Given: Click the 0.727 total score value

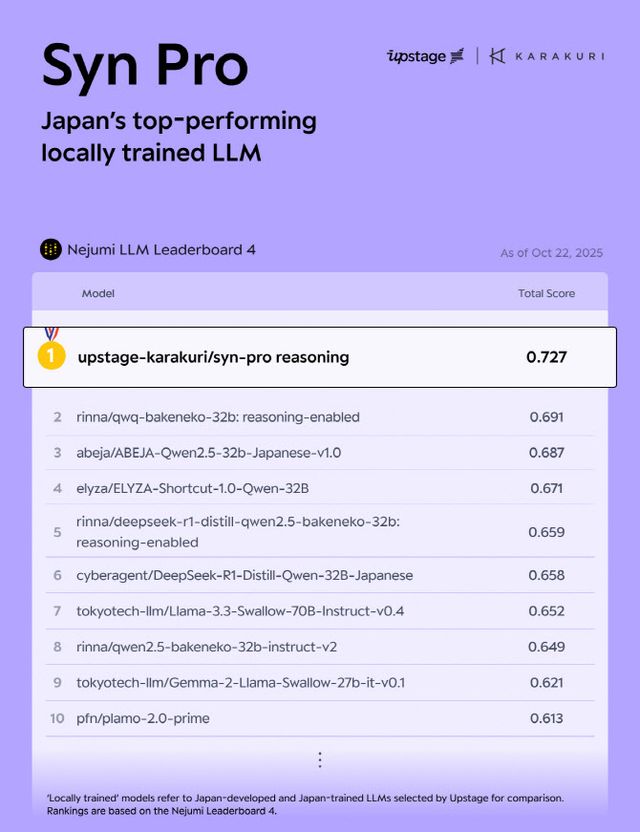Looking at the screenshot, I should [x=547, y=357].
